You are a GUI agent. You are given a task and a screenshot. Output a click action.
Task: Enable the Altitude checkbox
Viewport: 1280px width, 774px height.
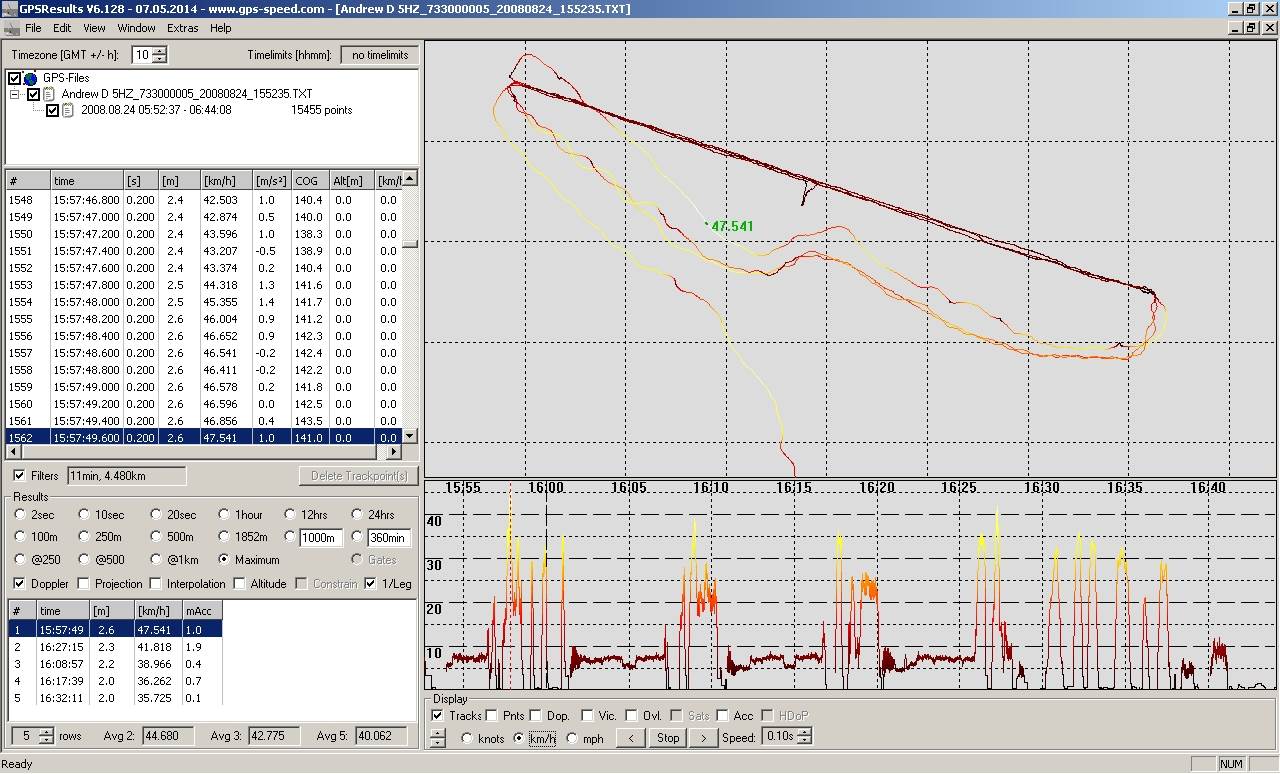coord(240,584)
